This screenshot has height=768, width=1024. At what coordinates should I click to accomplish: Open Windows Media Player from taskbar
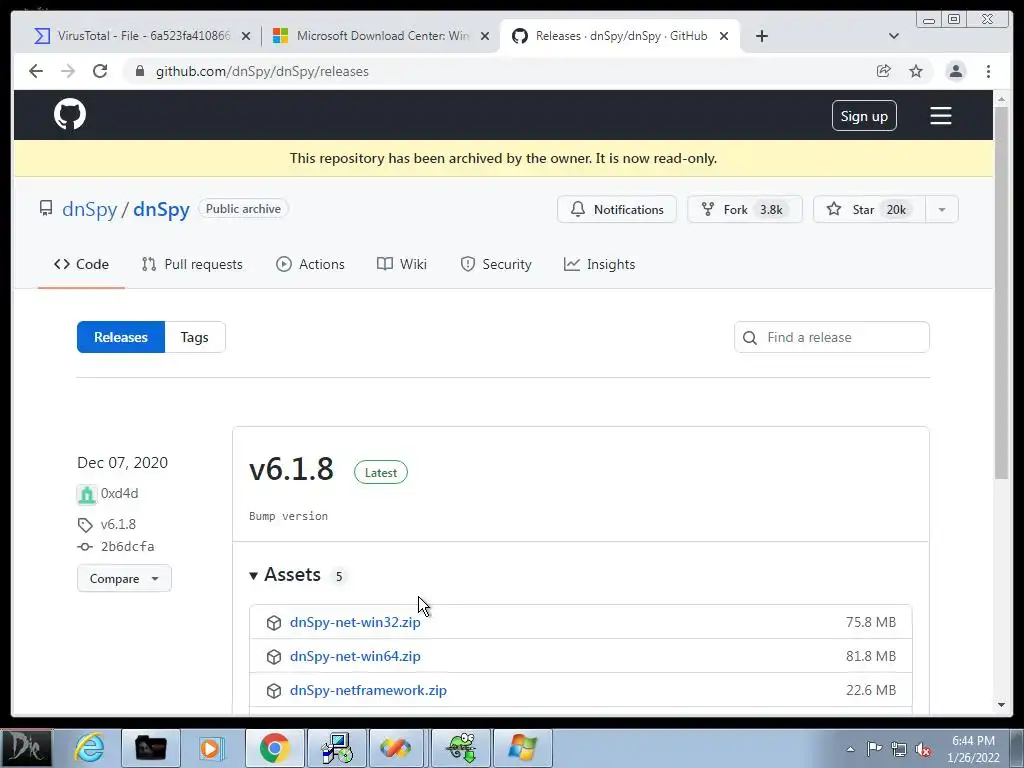(x=212, y=748)
